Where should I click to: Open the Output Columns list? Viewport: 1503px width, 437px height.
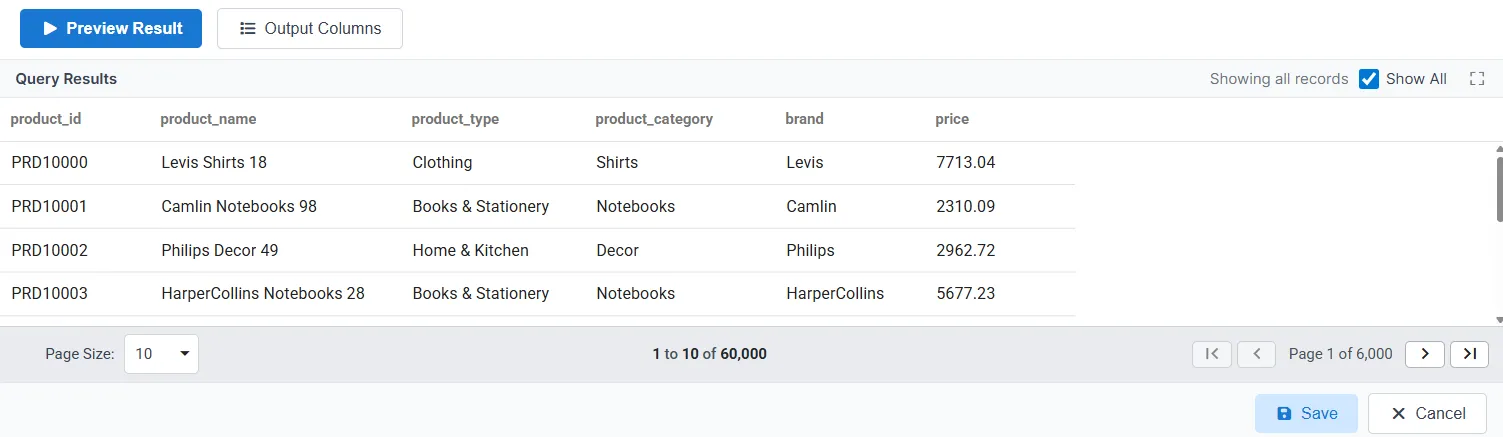(x=310, y=29)
